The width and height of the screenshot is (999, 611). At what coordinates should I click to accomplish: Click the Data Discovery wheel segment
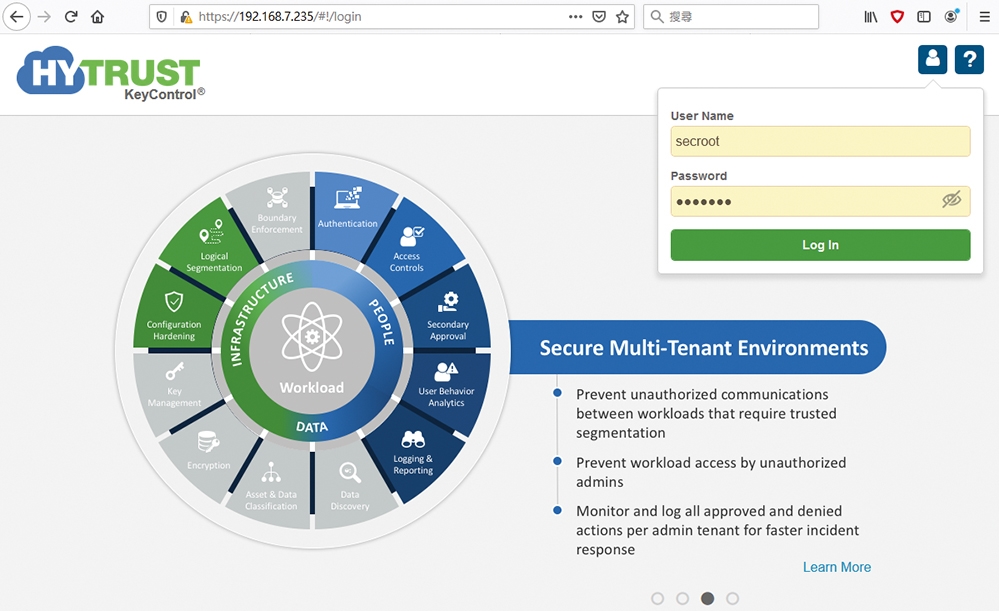(350, 487)
